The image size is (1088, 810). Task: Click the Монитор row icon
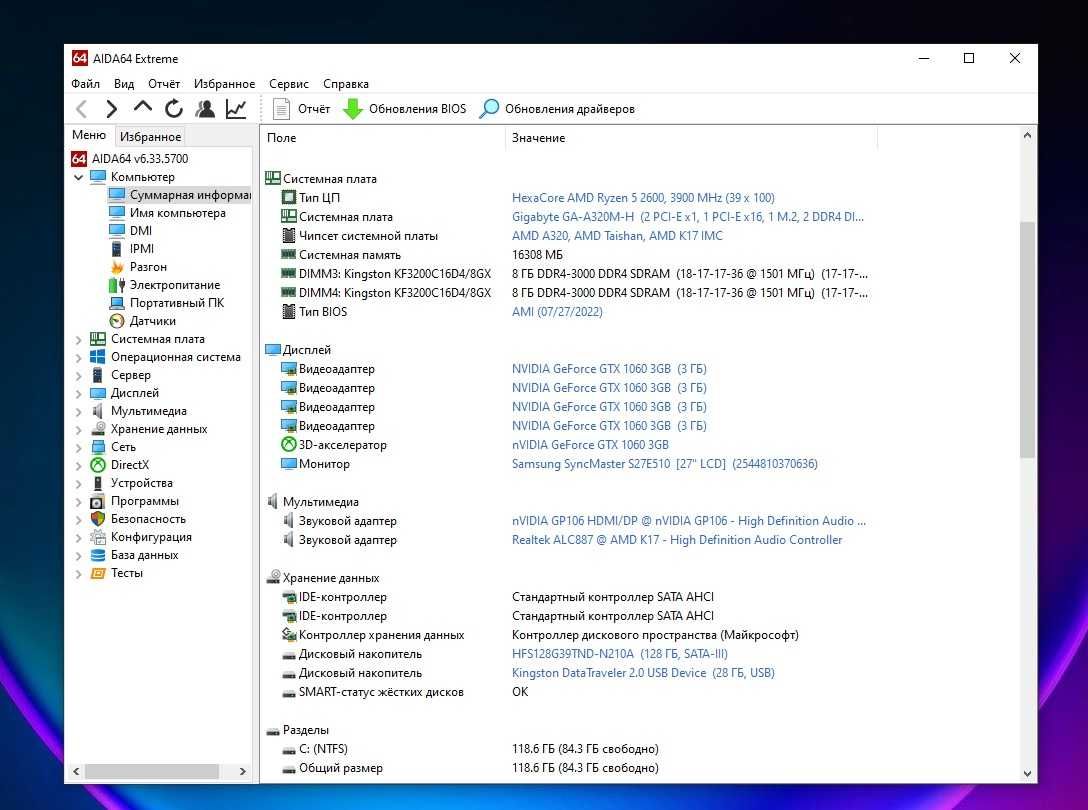(289, 464)
